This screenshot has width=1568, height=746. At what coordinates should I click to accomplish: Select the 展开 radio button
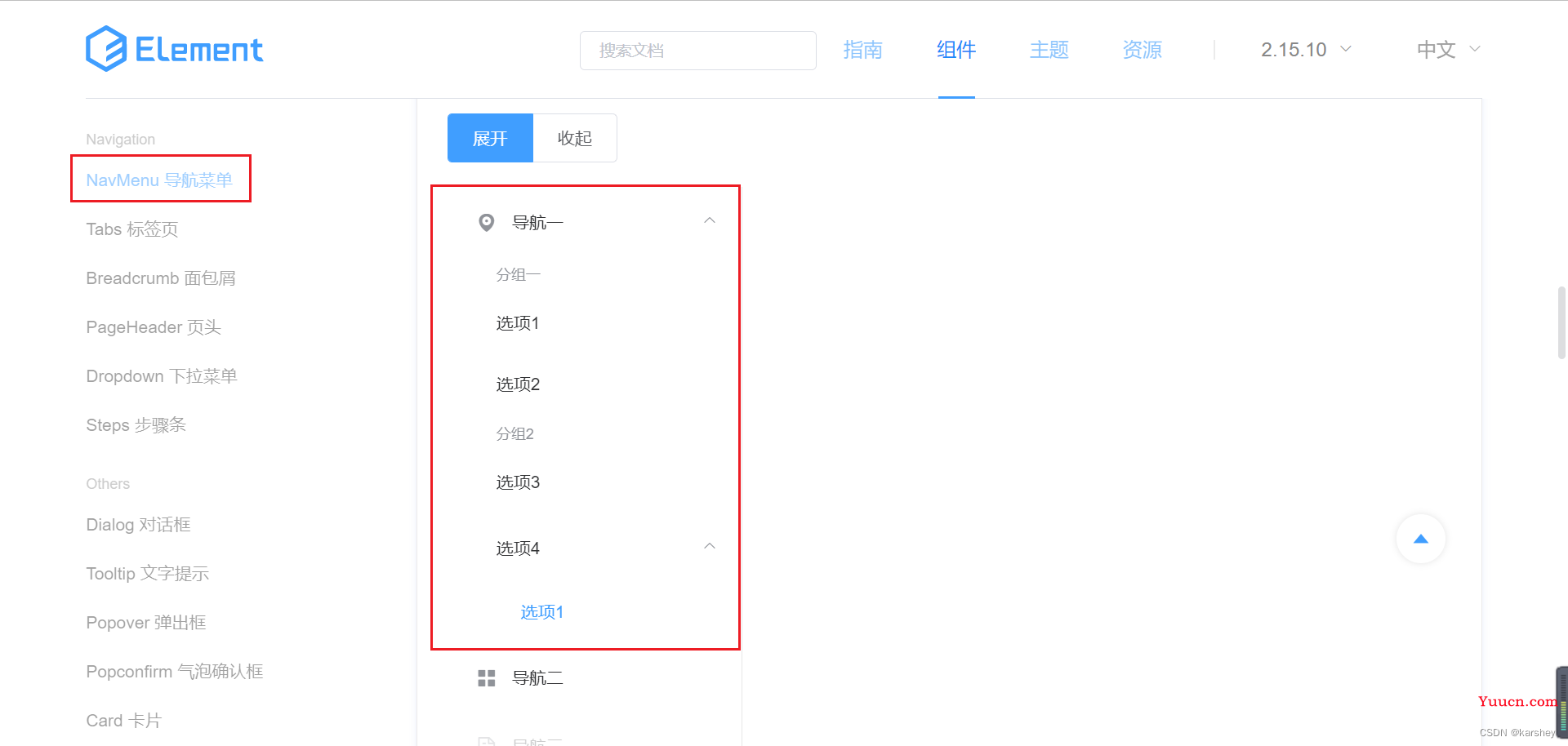tap(490, 138)
